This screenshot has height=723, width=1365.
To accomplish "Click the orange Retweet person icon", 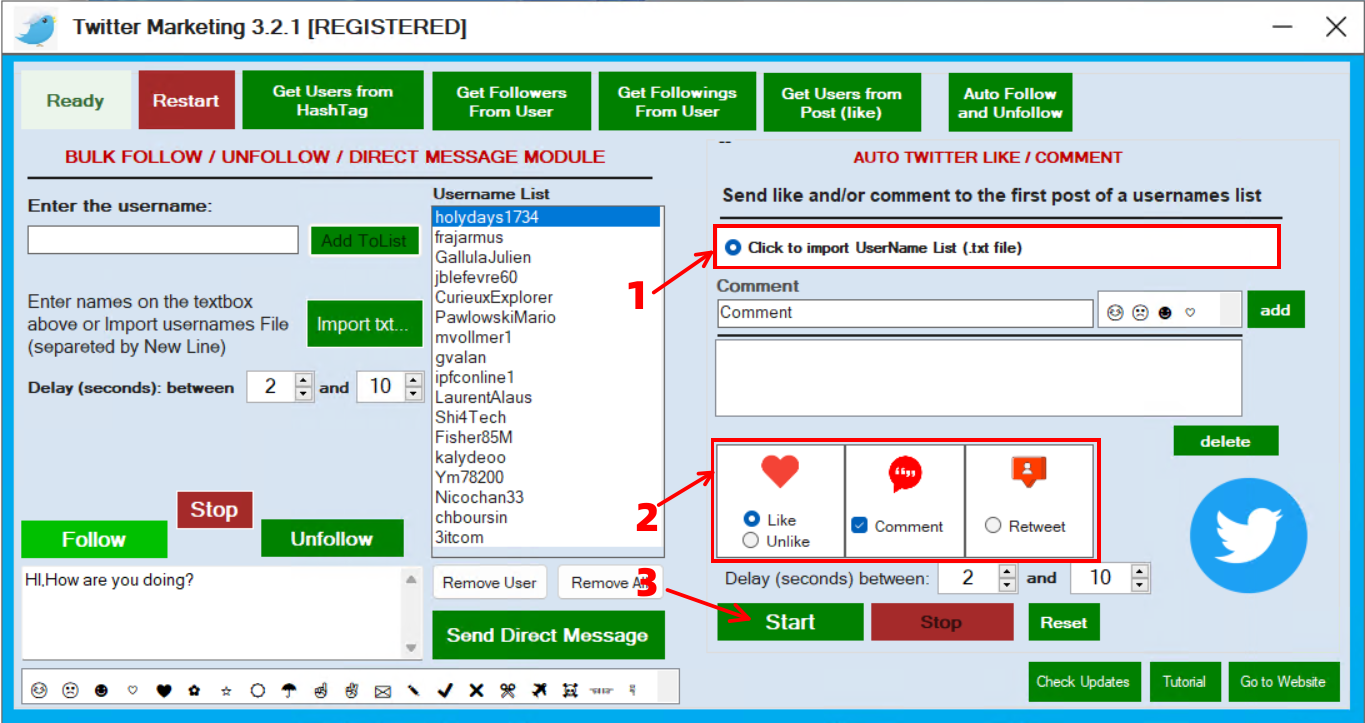I will click(1028, 472).
